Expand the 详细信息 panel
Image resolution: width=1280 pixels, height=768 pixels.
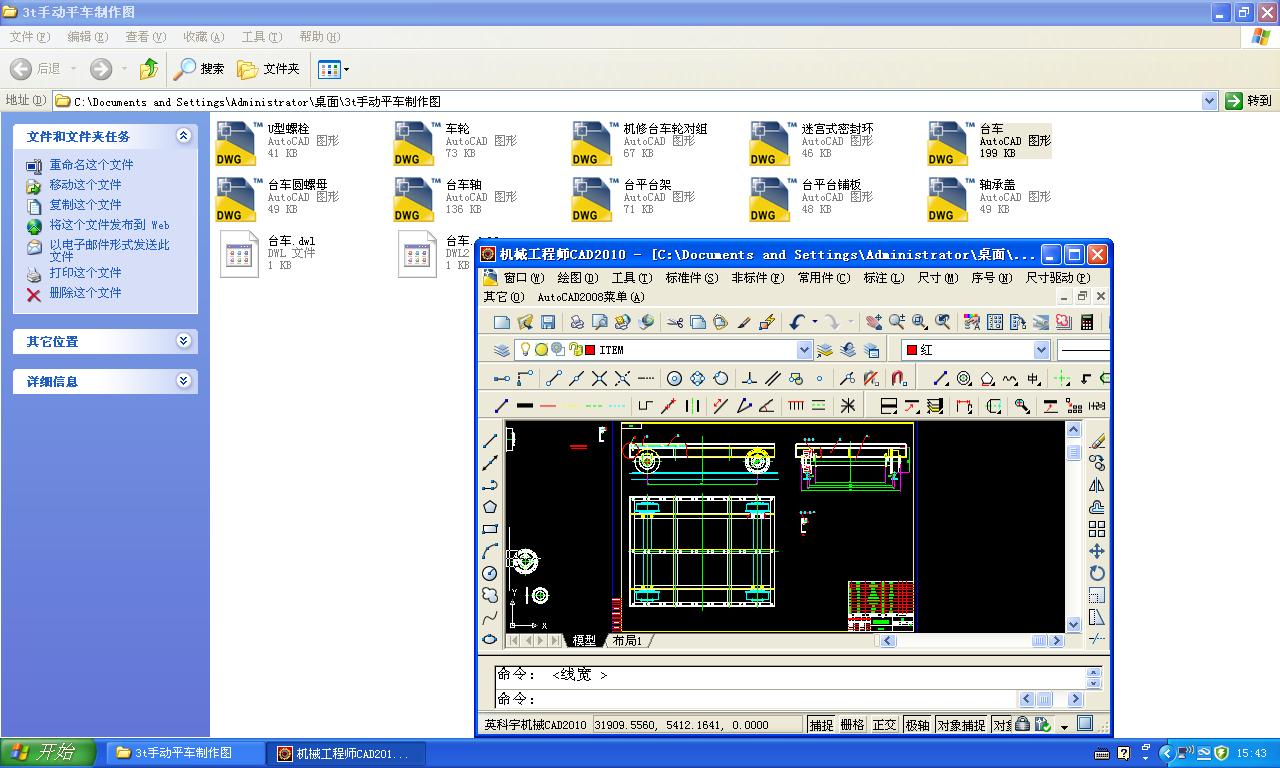[184, 381]
